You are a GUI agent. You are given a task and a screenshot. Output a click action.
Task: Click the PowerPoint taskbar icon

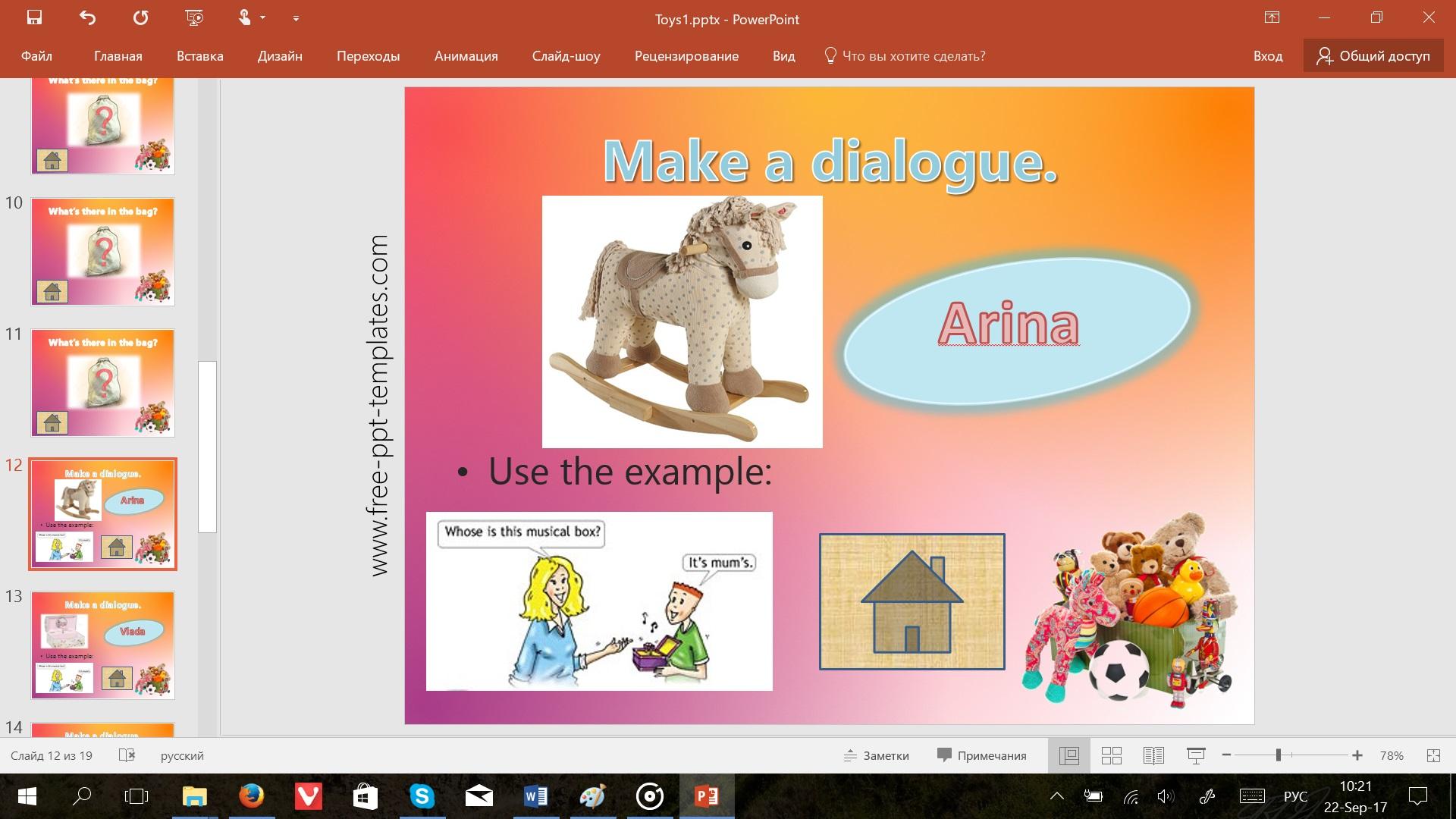click(x=707, y=796)
